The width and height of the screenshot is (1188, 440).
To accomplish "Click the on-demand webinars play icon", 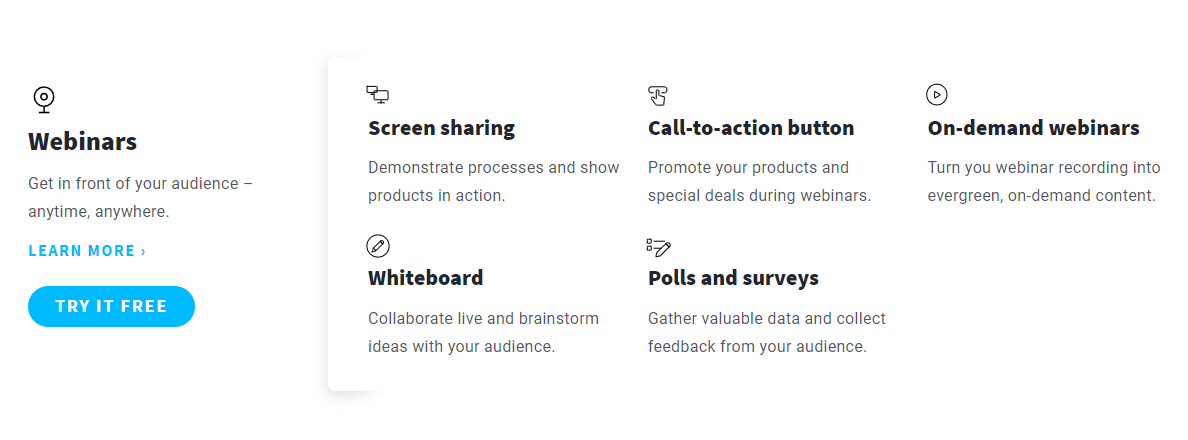I will (x=937, y=95).
